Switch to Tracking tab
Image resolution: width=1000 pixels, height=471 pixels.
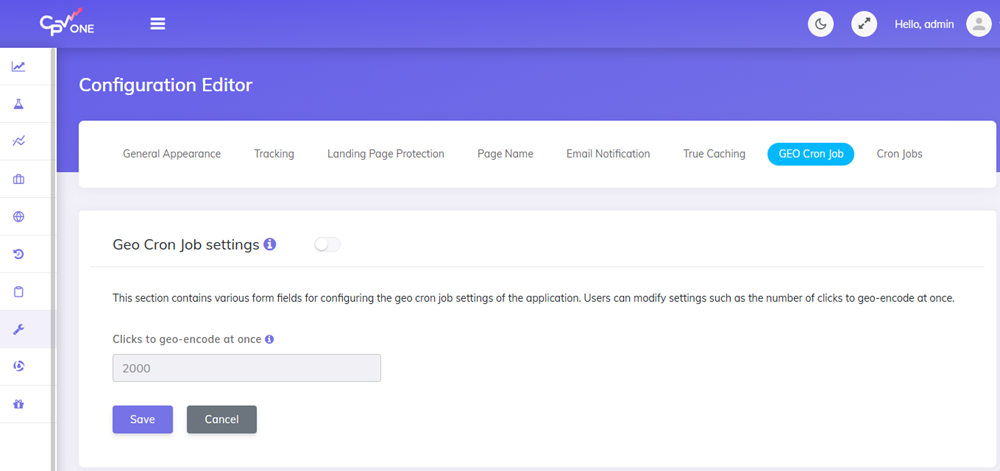pos(274,154)
